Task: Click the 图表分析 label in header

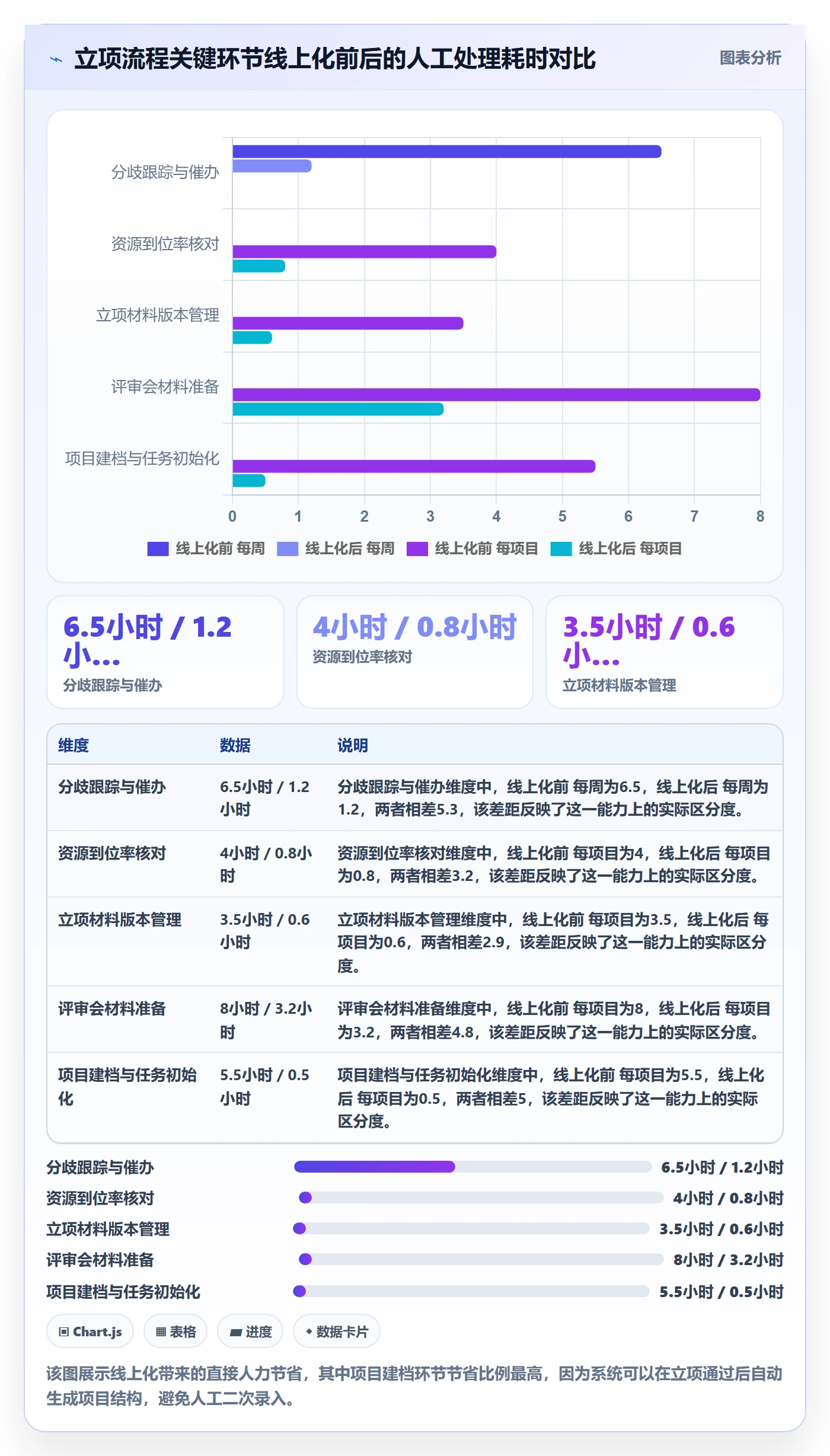Action: click(x=750, y=58)
